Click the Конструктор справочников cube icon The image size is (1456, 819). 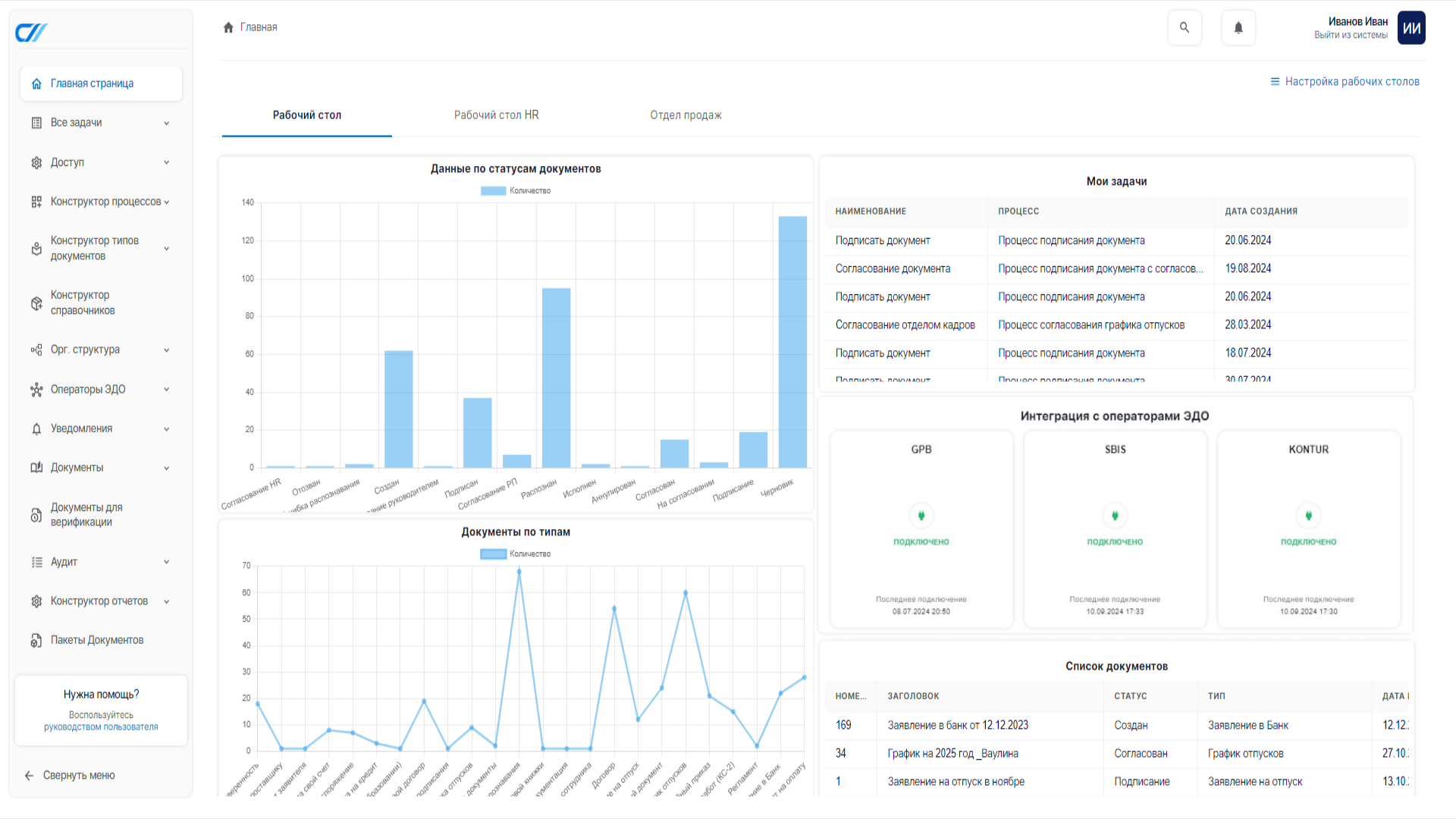(36, 303)
